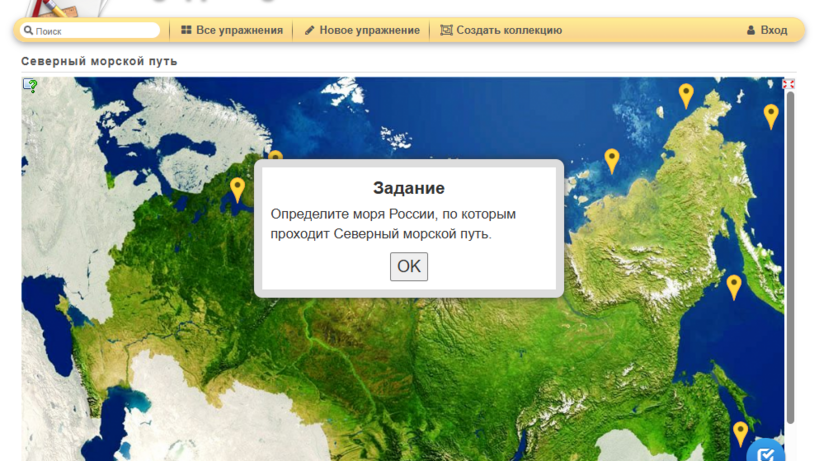Click the yellow pin on the Baltic Sea
The image size is (819, 461).
tap(237, 188)
